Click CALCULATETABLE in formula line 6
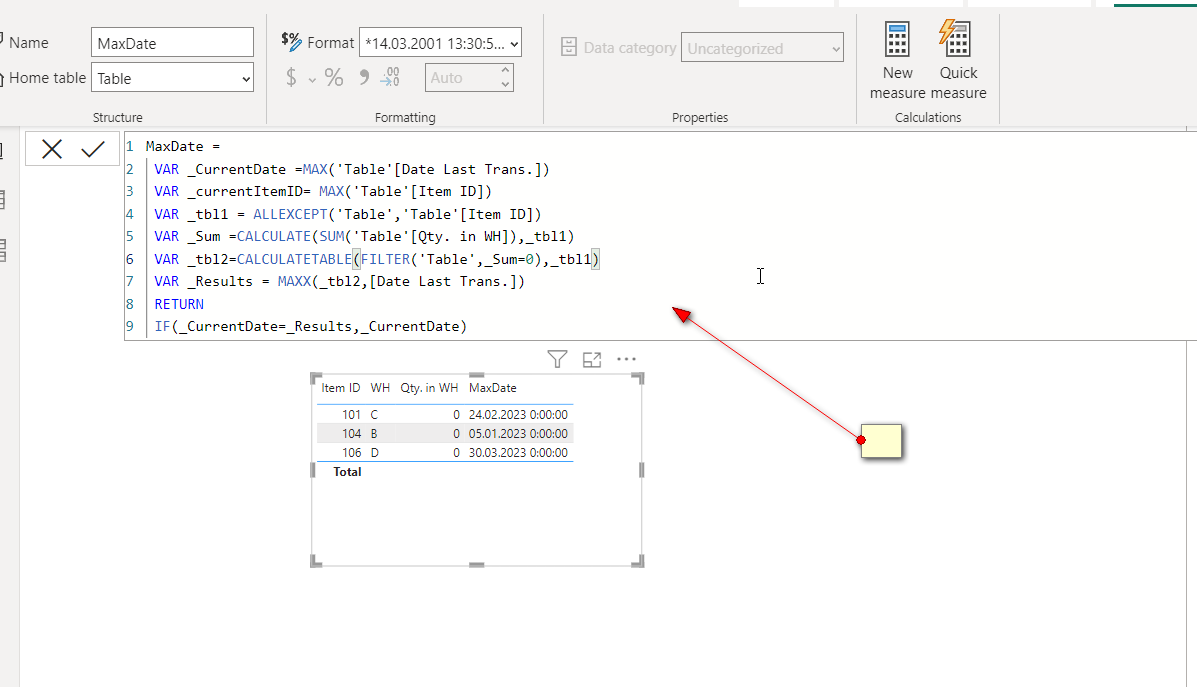The height and width of the screenshot is (687, 1197). (294, 260)
